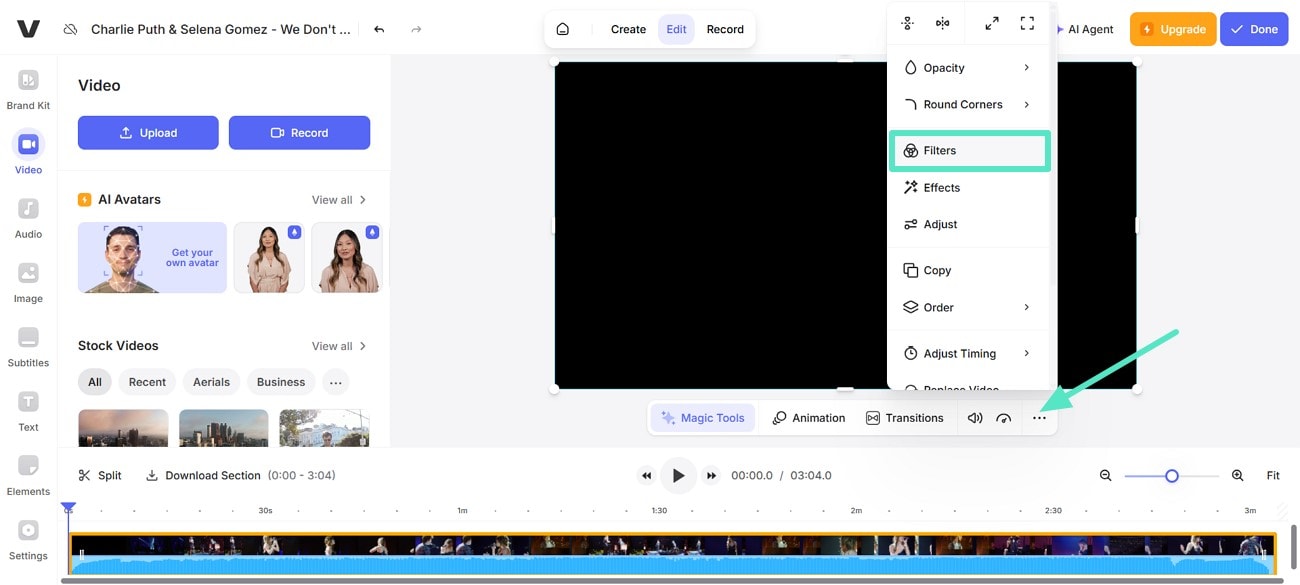Select the first stock video thumbnail

coord(123,428)
